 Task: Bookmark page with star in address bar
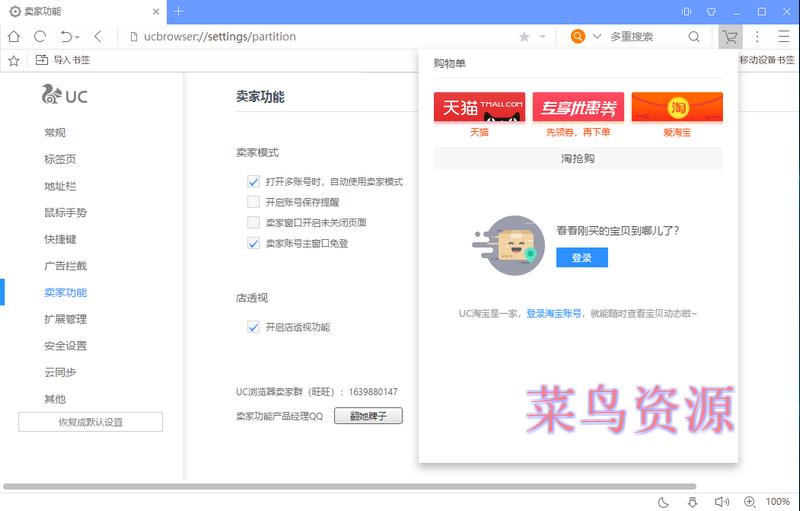[524, 37]
